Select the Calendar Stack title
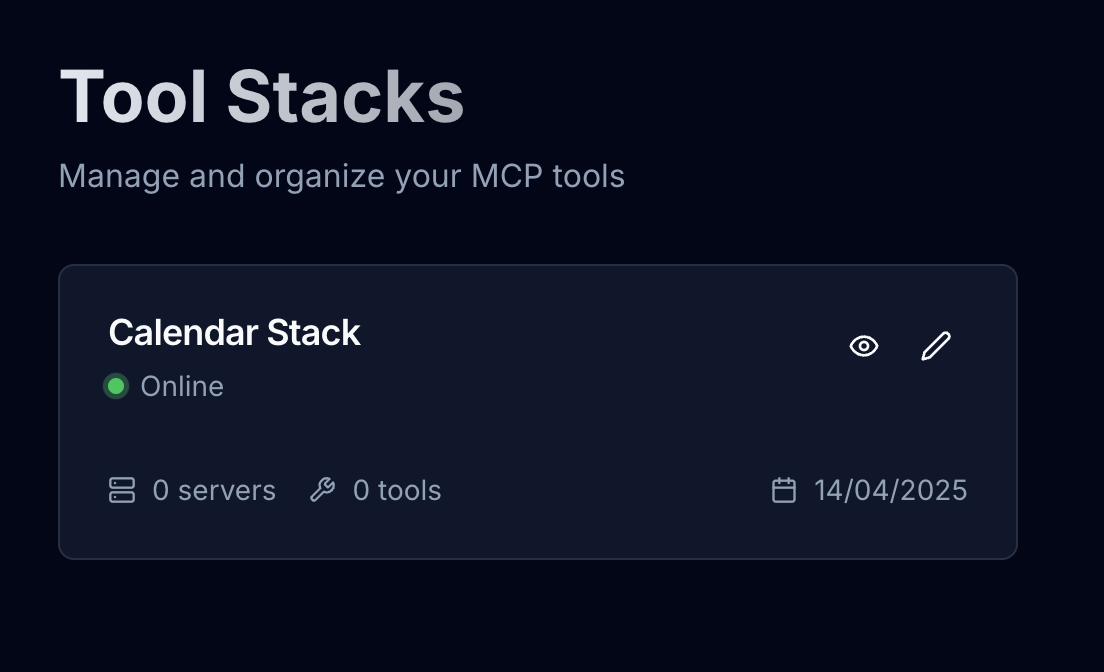Image resolution: width=1104 pixels, height=672 pixels. [234, 332]
